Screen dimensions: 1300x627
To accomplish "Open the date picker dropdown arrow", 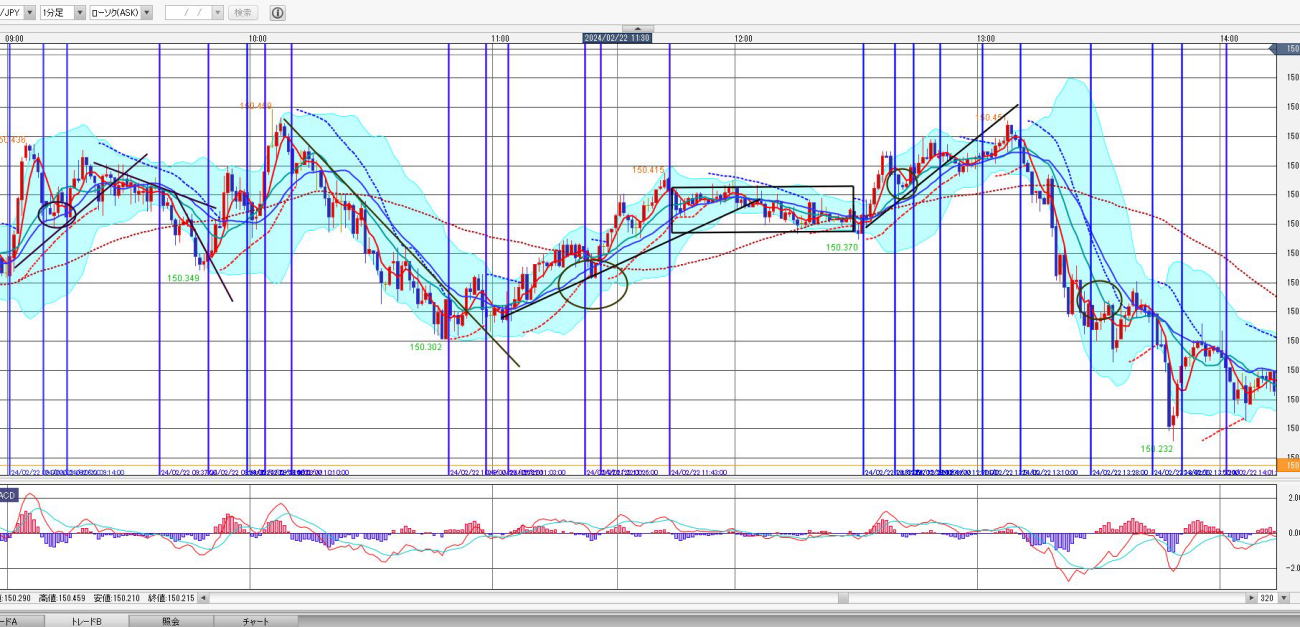I will coord(217,13).
